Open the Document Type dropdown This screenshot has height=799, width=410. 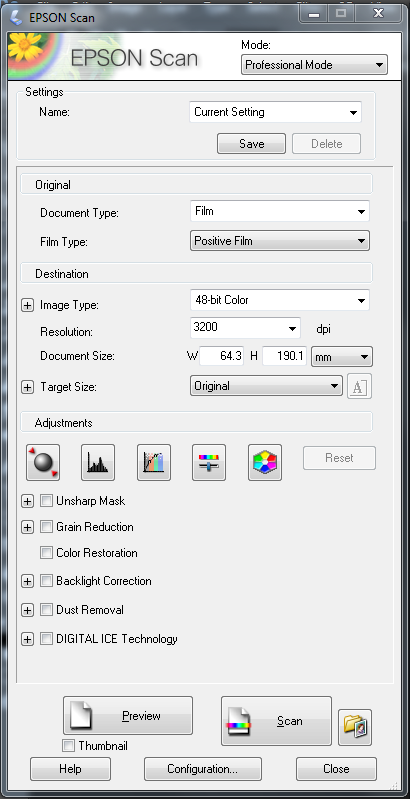click(x=280, y=211)
